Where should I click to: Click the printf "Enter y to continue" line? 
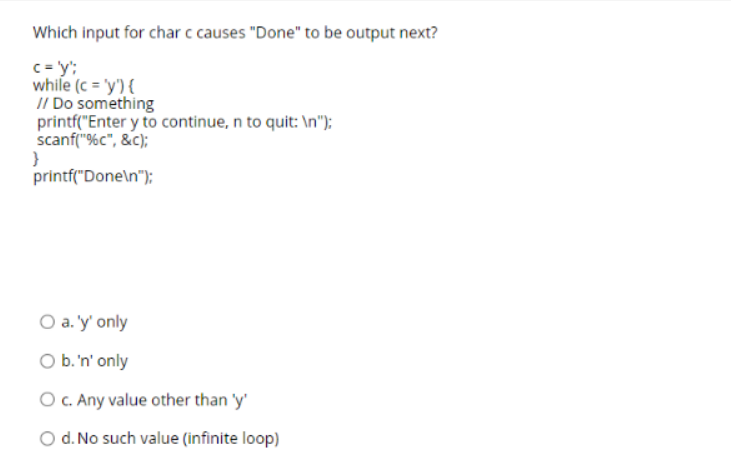(x=185, y=122)
